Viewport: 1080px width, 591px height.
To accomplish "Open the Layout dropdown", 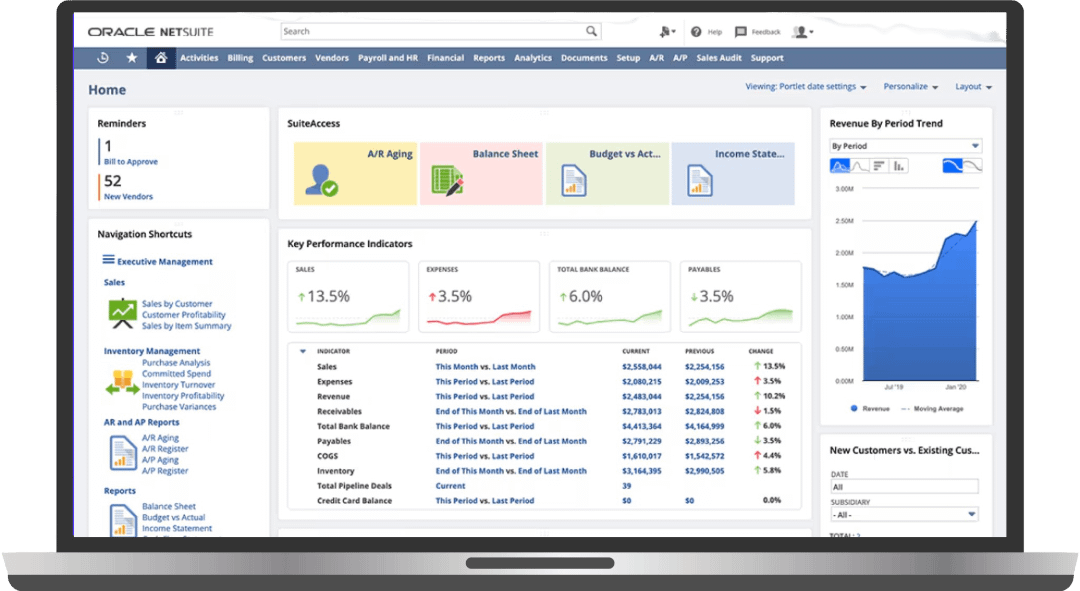I will (973, 87).
